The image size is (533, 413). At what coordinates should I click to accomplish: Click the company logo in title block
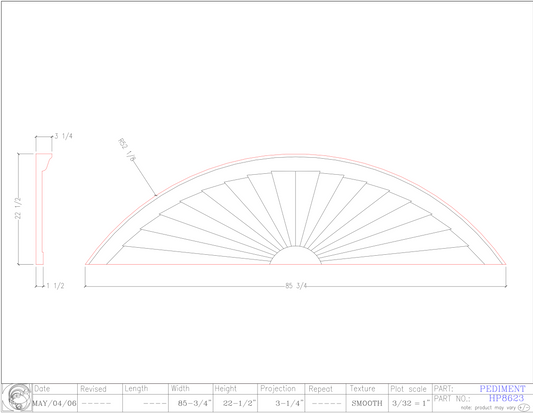click(17, 398)
